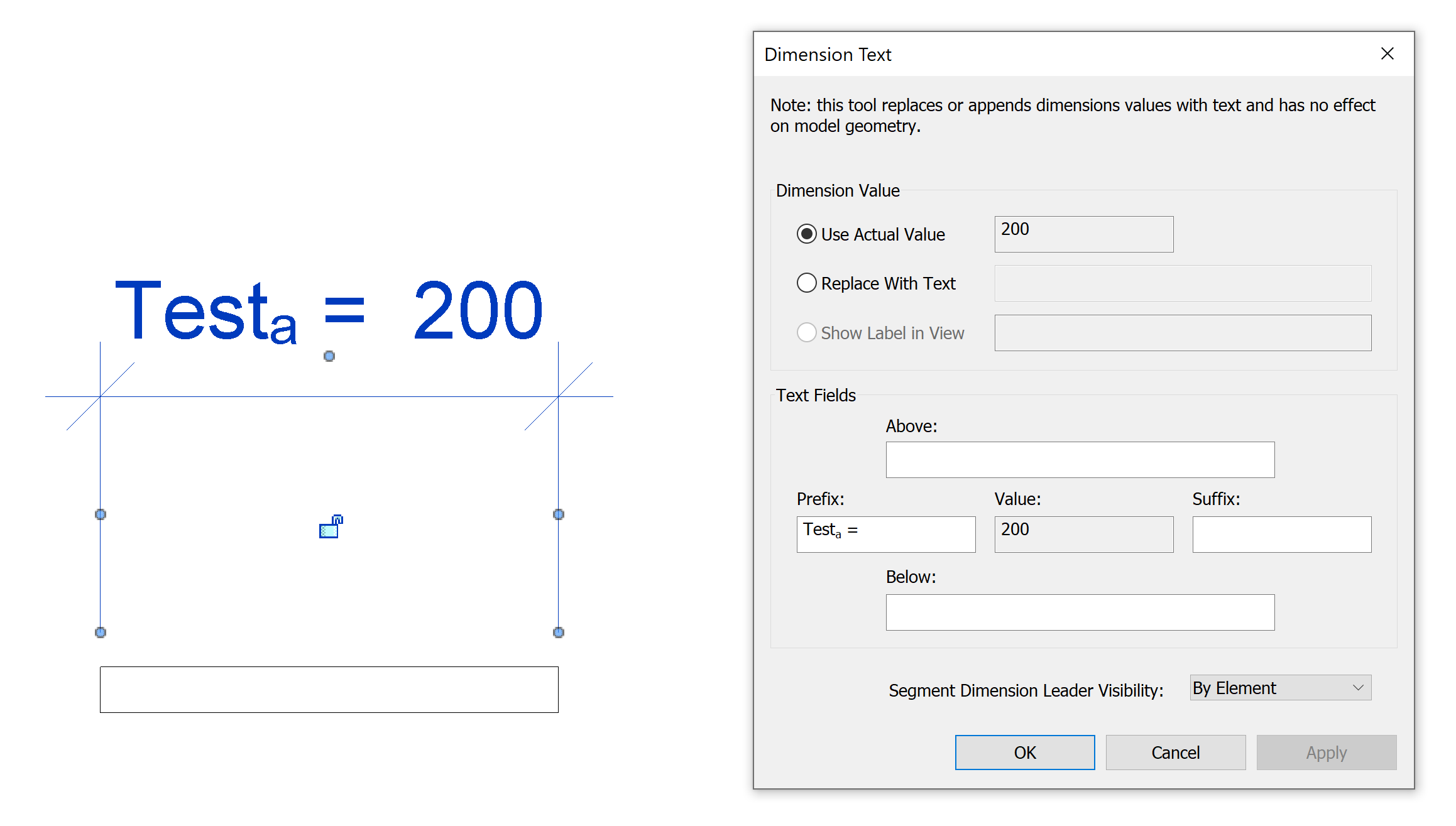Viewport: 1456px width, 826px height.
Task: Click the lower-right dimension grip handle
Action: (558, 632)
